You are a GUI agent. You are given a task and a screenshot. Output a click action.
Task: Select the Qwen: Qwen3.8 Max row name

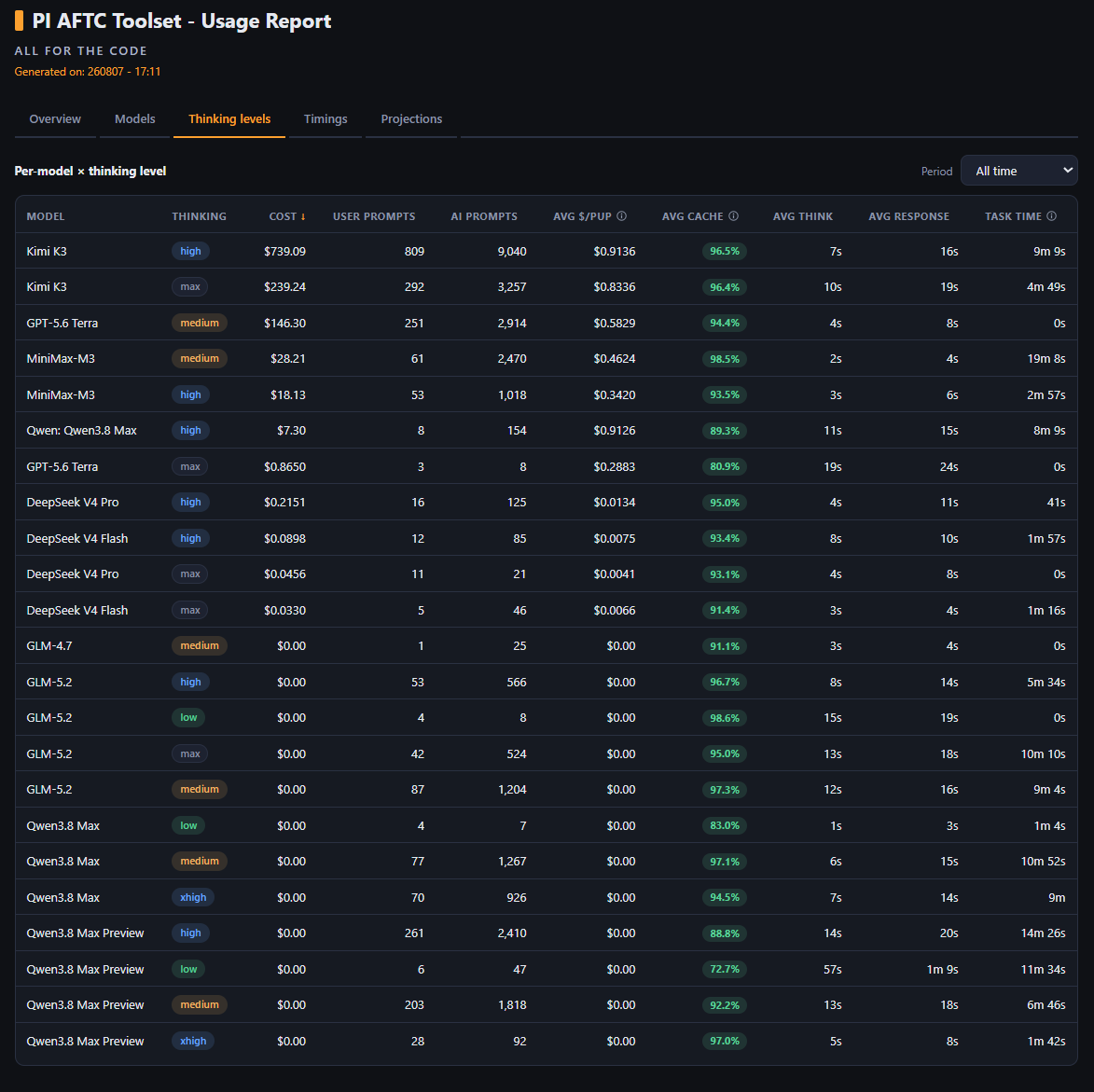[x=82, y=431]
